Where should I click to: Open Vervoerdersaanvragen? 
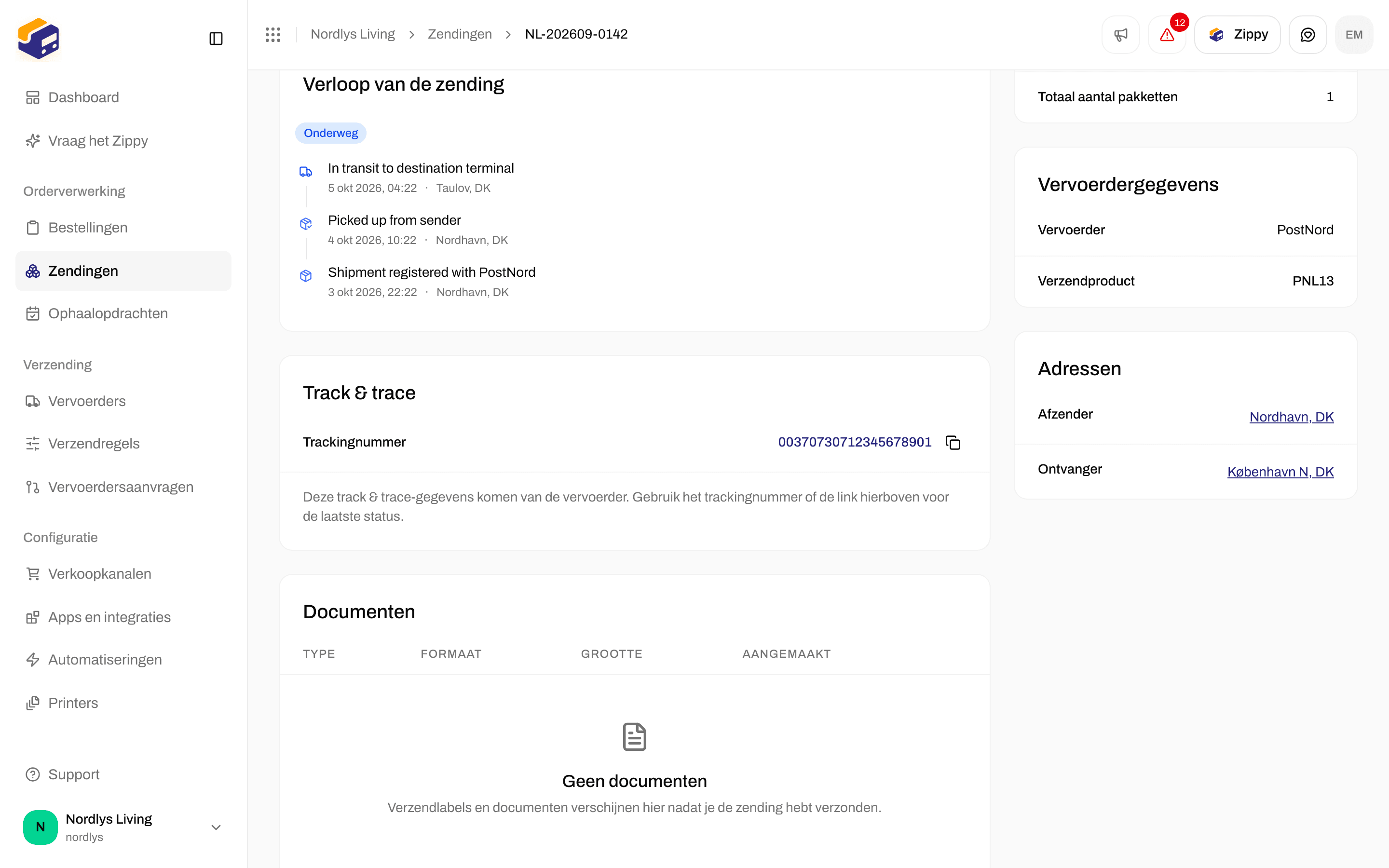coord(123,487)
